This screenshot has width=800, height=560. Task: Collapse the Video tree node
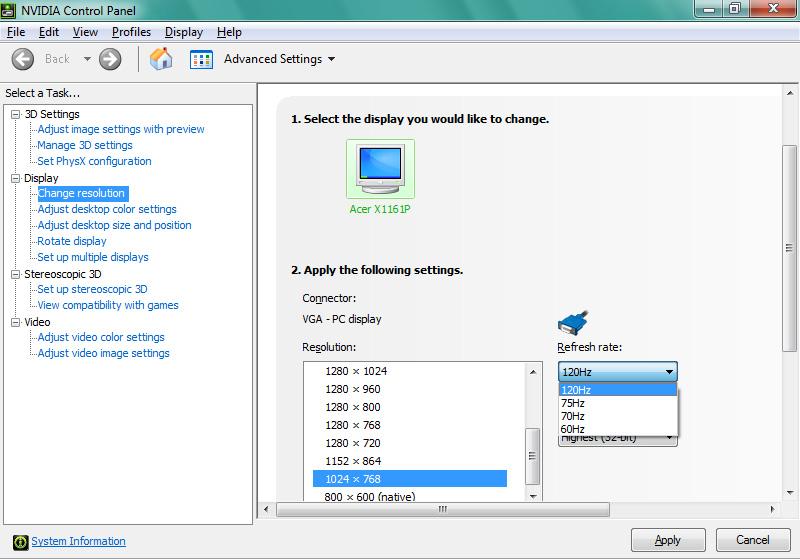(x=16, y=322)
